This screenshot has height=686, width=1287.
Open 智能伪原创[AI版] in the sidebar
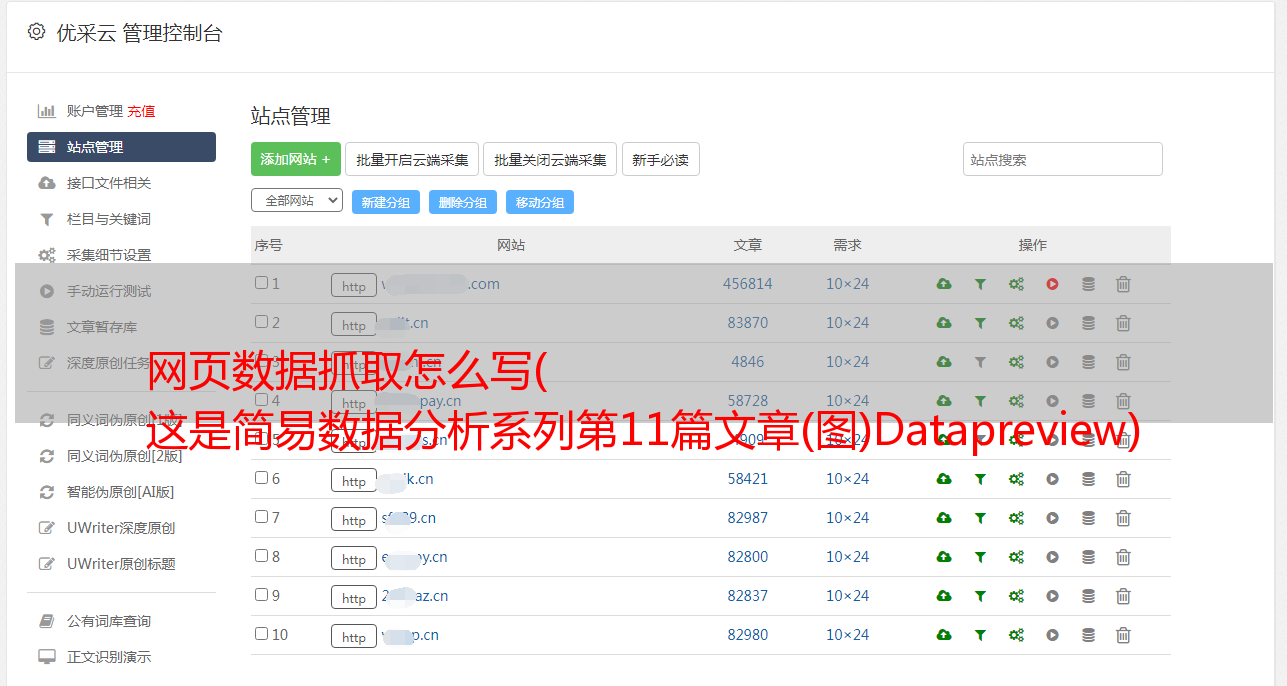pos(121,492)
